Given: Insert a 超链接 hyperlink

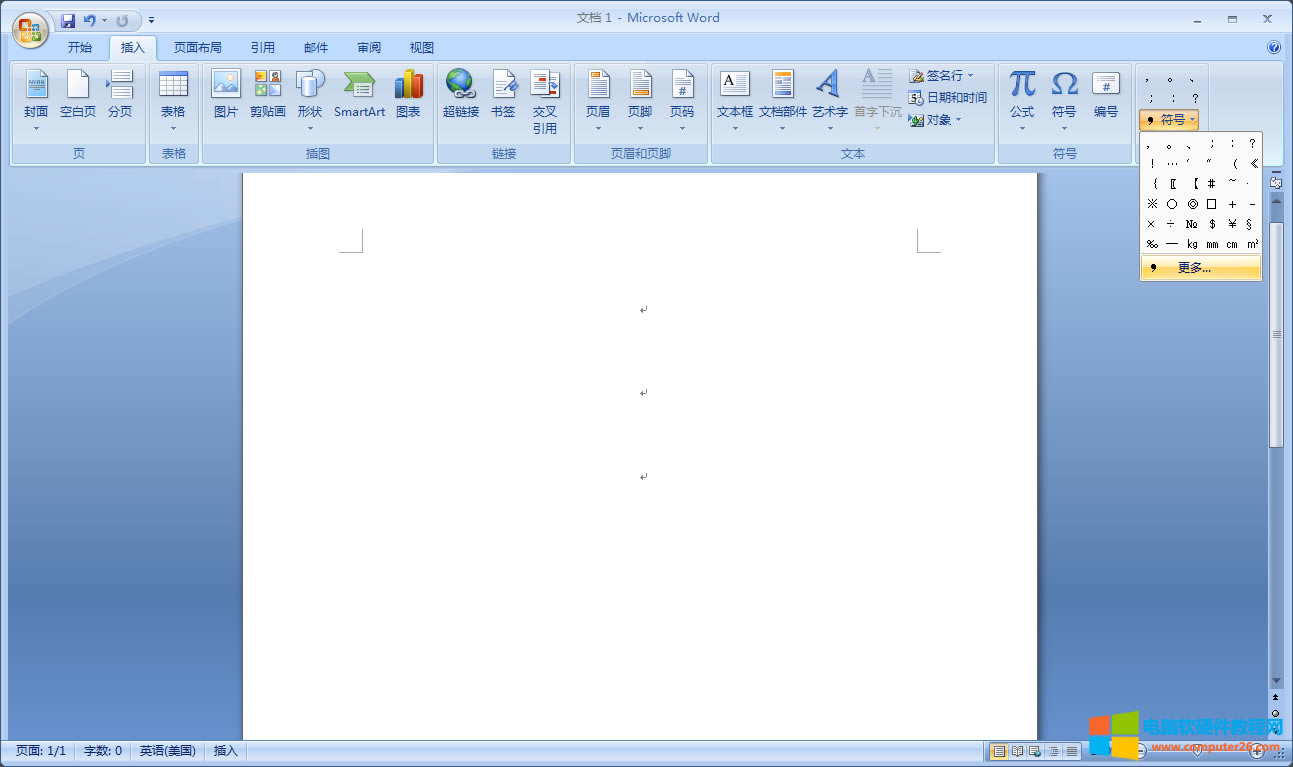Looking at the screenshot, I should [461, 94].
